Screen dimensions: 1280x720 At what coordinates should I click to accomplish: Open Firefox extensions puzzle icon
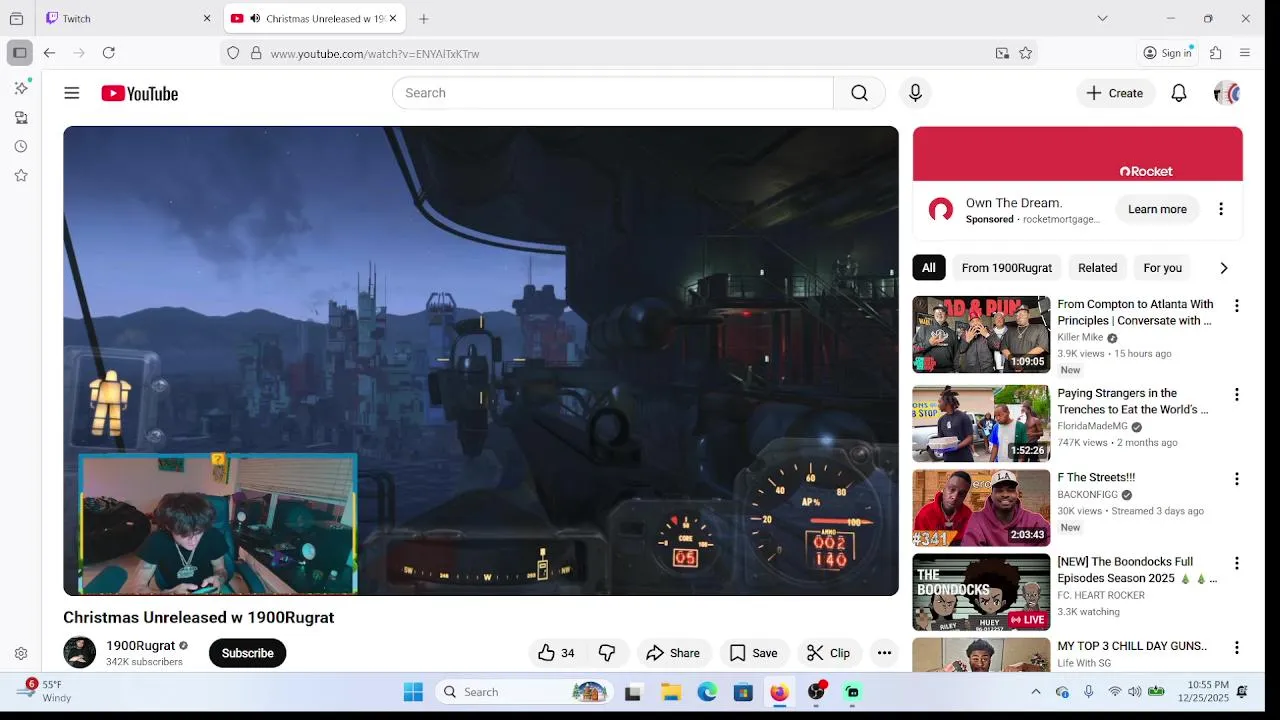coord(1216,53)
